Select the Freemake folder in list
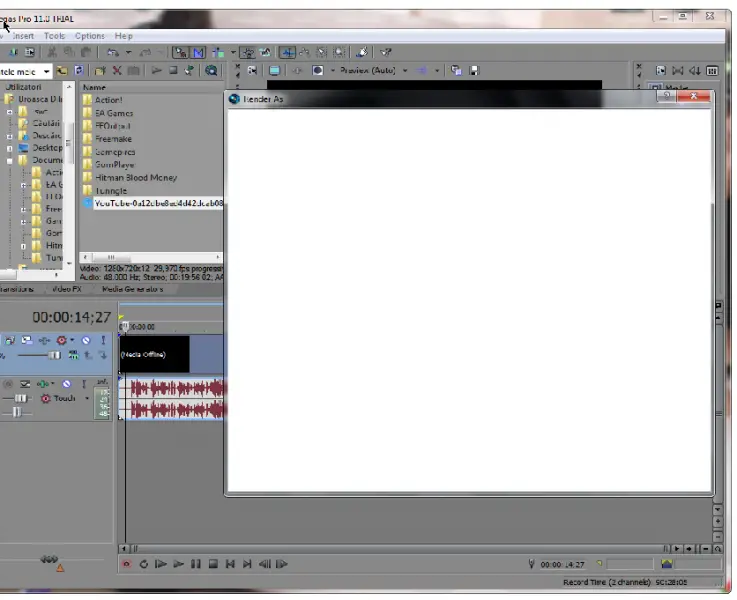This screenshot has width=737, height=600. [x=113, y=139]
